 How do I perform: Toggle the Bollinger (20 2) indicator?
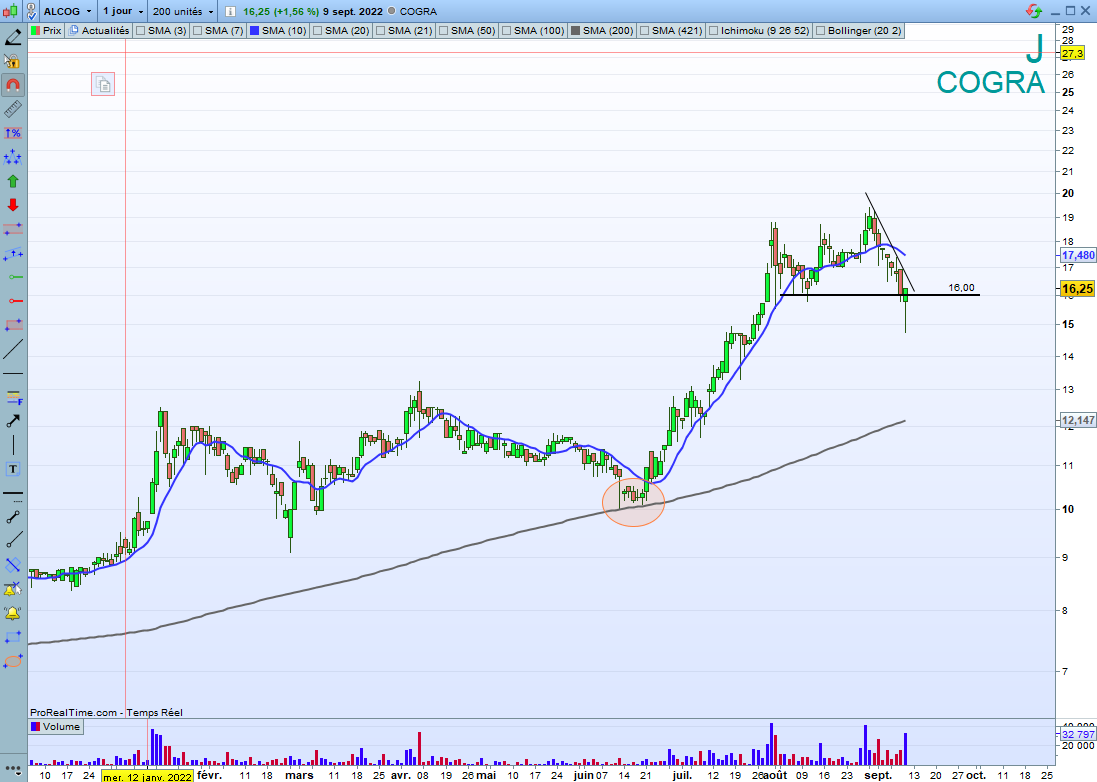tap(858, 31)
